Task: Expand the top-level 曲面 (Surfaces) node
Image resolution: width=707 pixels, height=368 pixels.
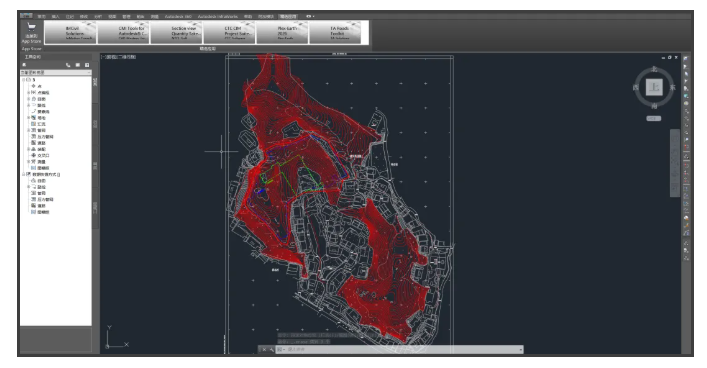Action: pyautogui.click(x=28, y=99)
